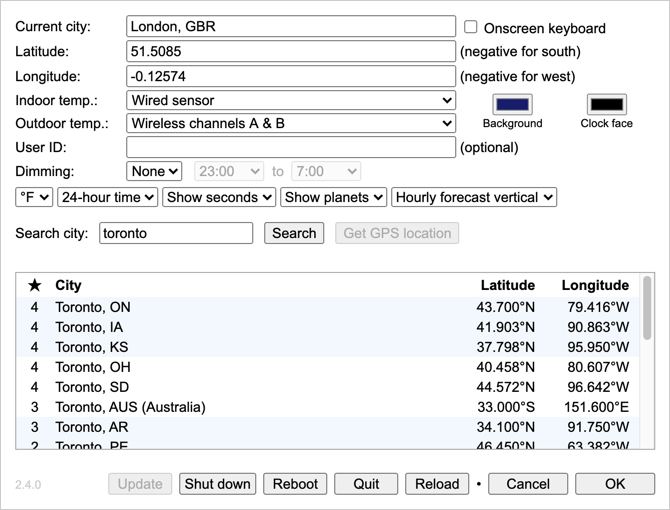Click the Search button

[x=294, y=233]
